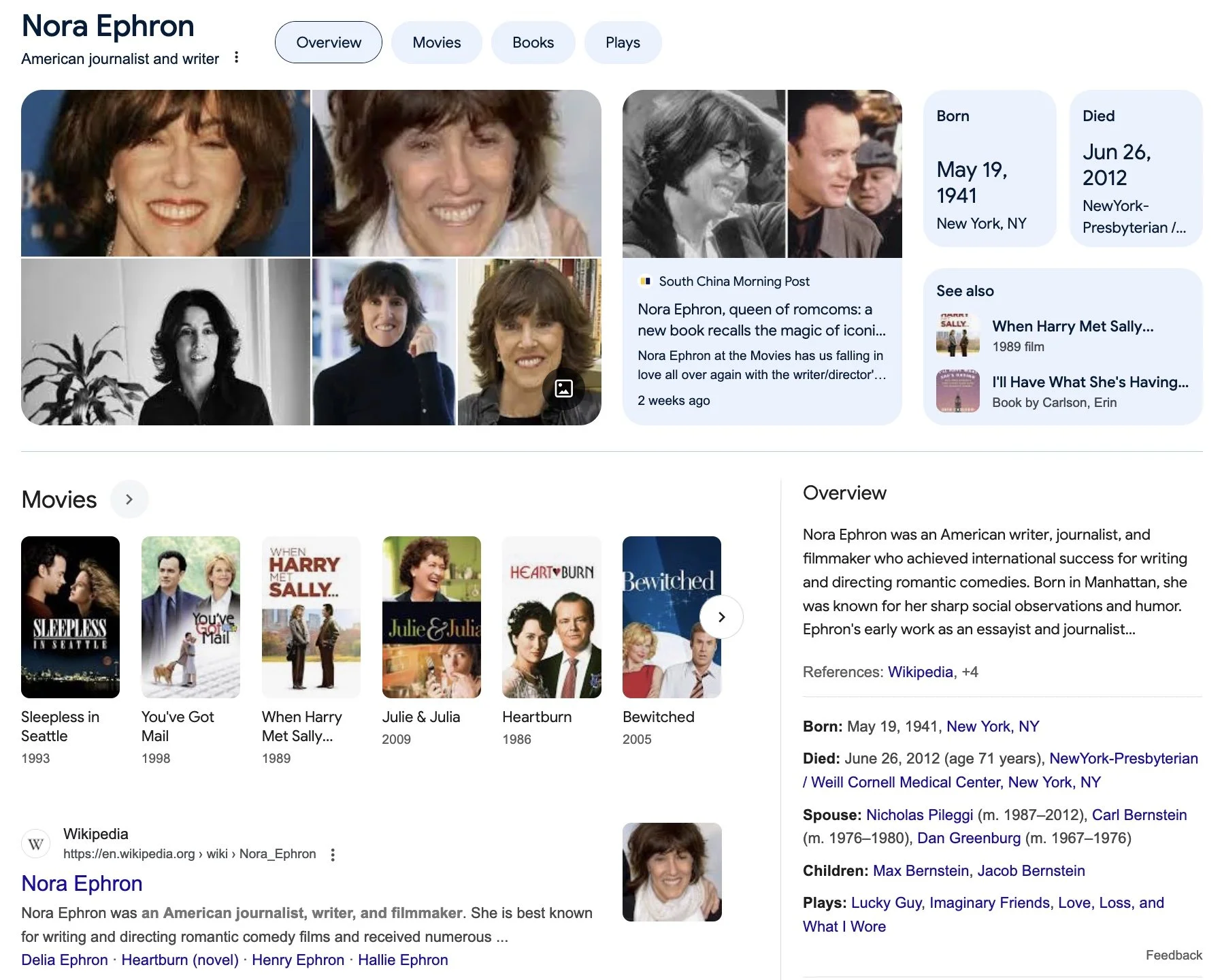Click Wikipedia result thumbnail photo
The height and width of the screenshot is (980, 1222).
(x=672, y=872)
